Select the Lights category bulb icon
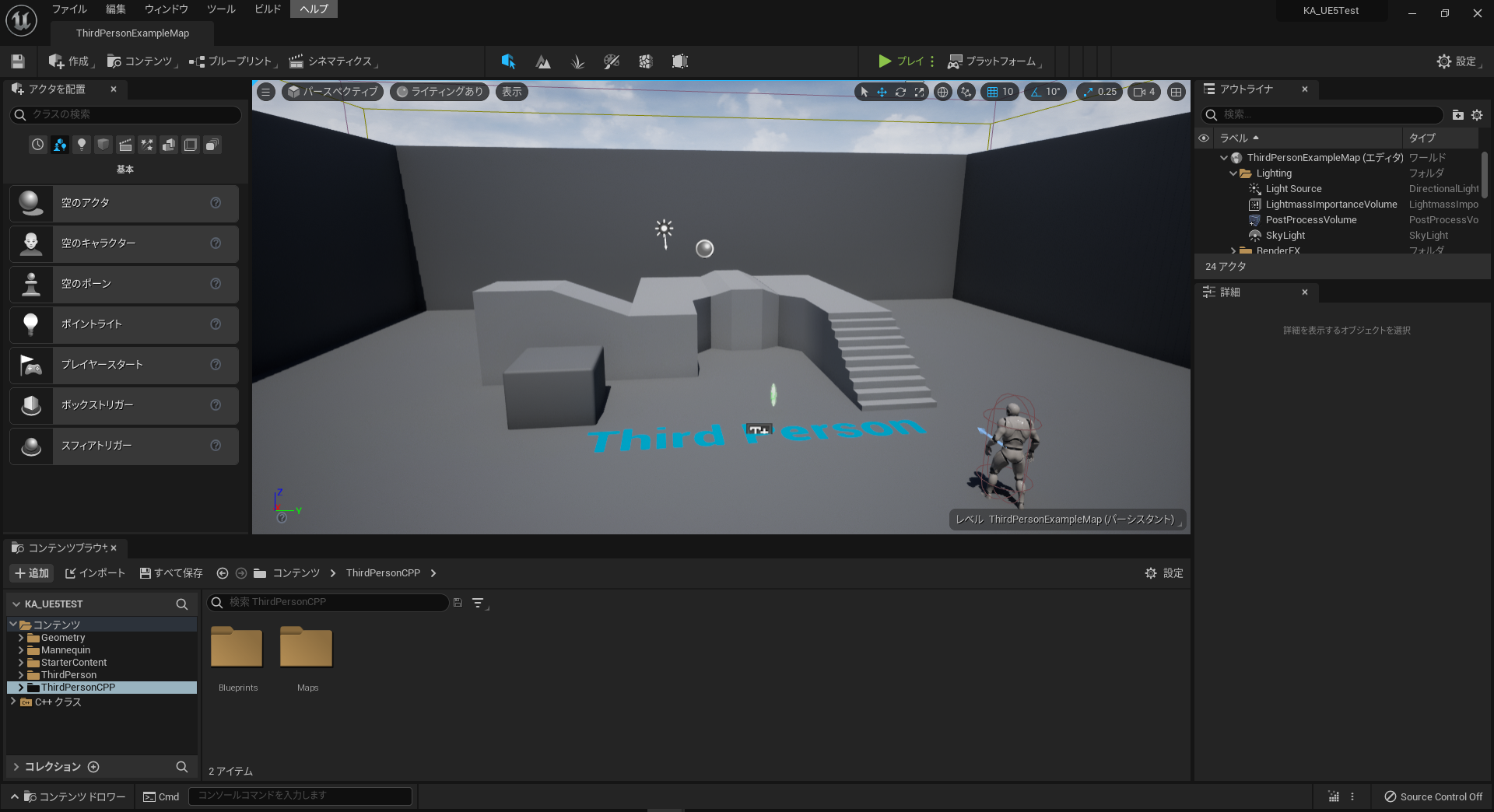The image size is (1494, 812). pyautogui.click(x=81, y=145)
